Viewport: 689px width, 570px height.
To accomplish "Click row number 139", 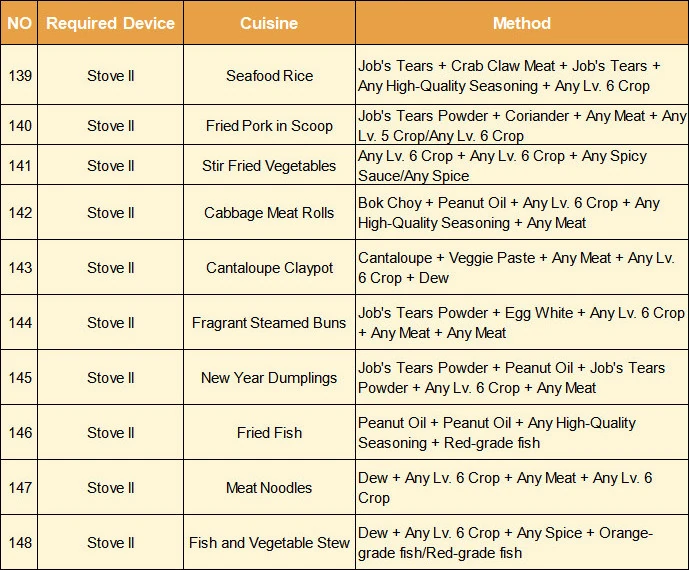I will [x=19, y=76].
